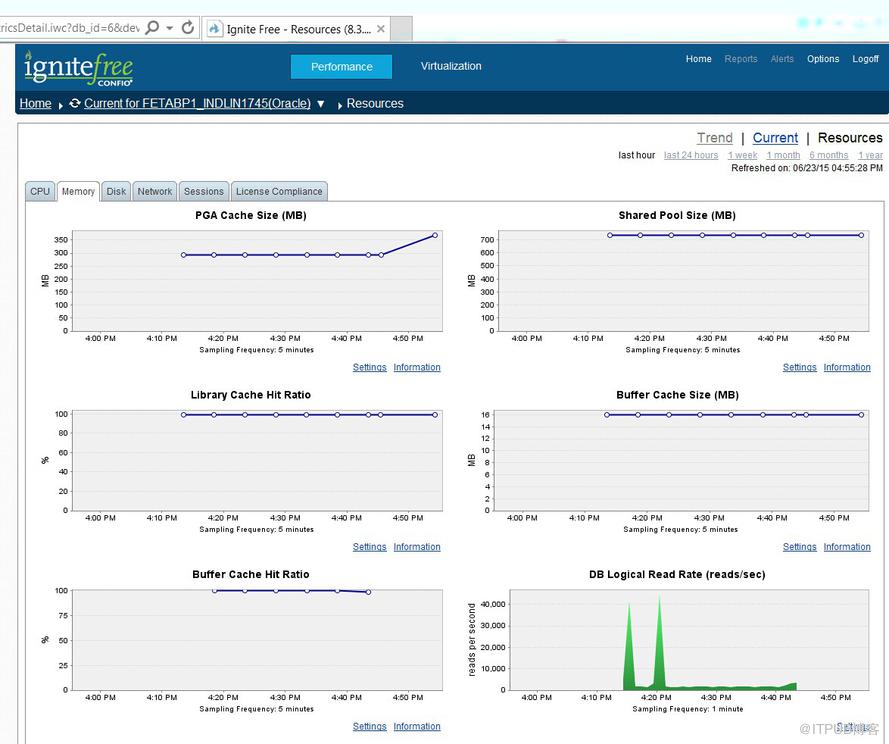Select the 1 week range
This screenshot has height=744, width=889.
pyautogui.click(x=742, y=155)
